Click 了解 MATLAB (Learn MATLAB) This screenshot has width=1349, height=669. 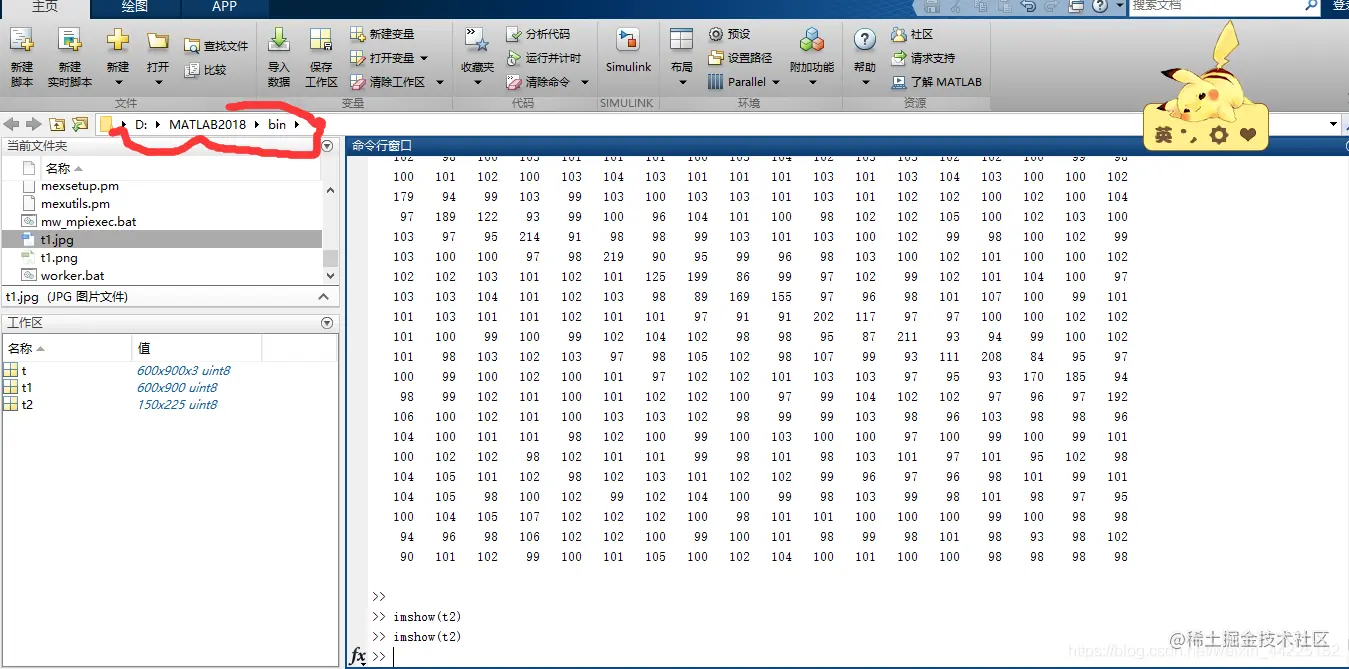(x=937, y=82)
